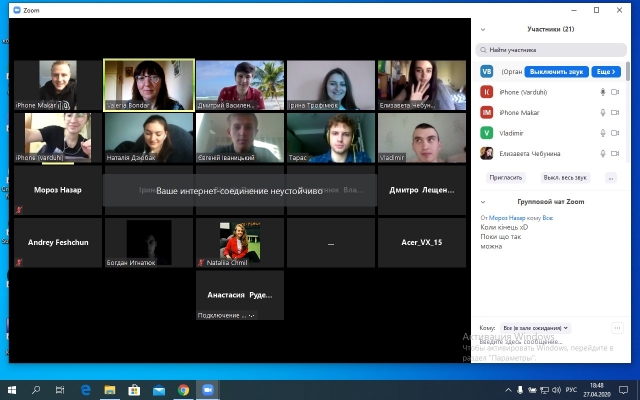Select Дмитрий Василен.. video tile

(x=240, y=85)
